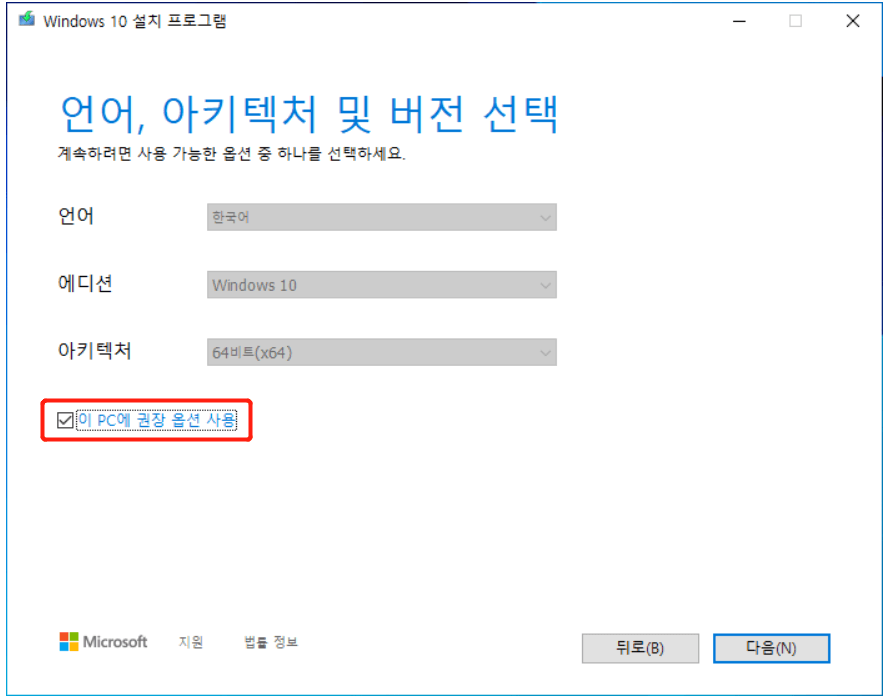Image resolution: width=887 pixels, height=699 pixels.
Task: Click the chevron arrow on the edition dropdown
Action: click(x=546, y=285)
